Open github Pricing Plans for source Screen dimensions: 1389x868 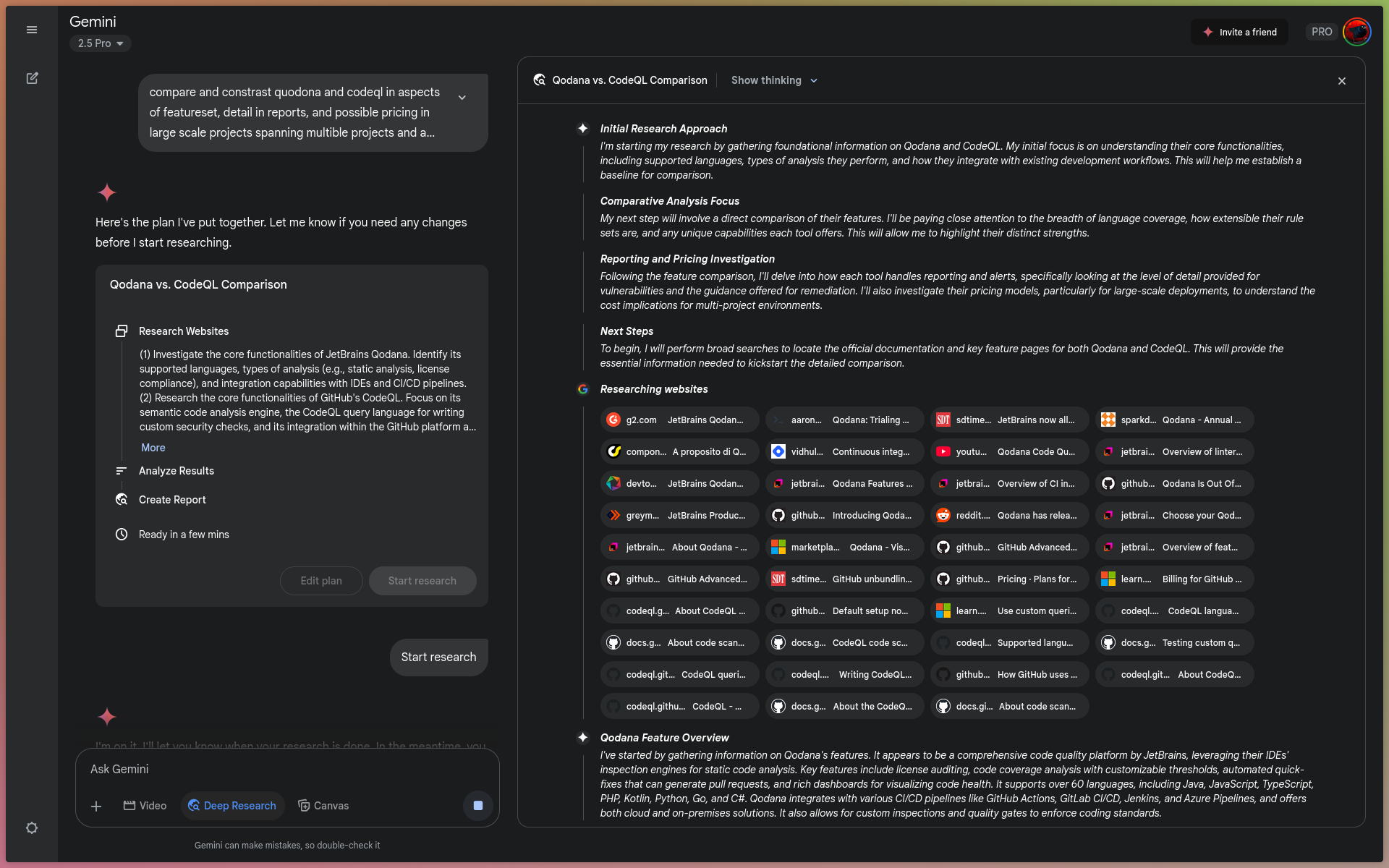pos(1009,579)
